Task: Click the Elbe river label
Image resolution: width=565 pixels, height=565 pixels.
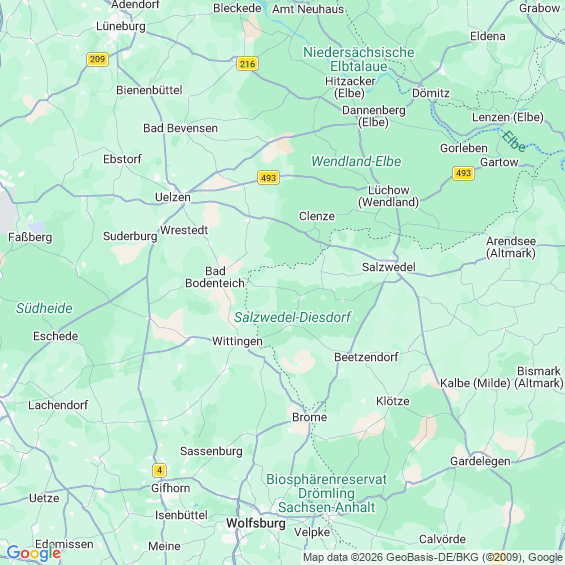Action: pyautogui.click(x=513, y=141)
